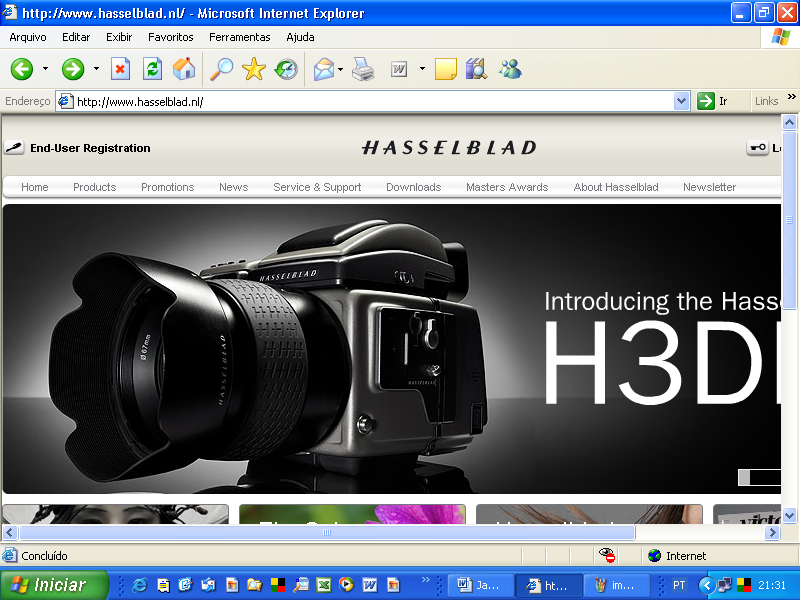The width and height of the screenshot is (800, 600).
Task: Edit the page with the Word icon
Action: click(x=399, y=69)
